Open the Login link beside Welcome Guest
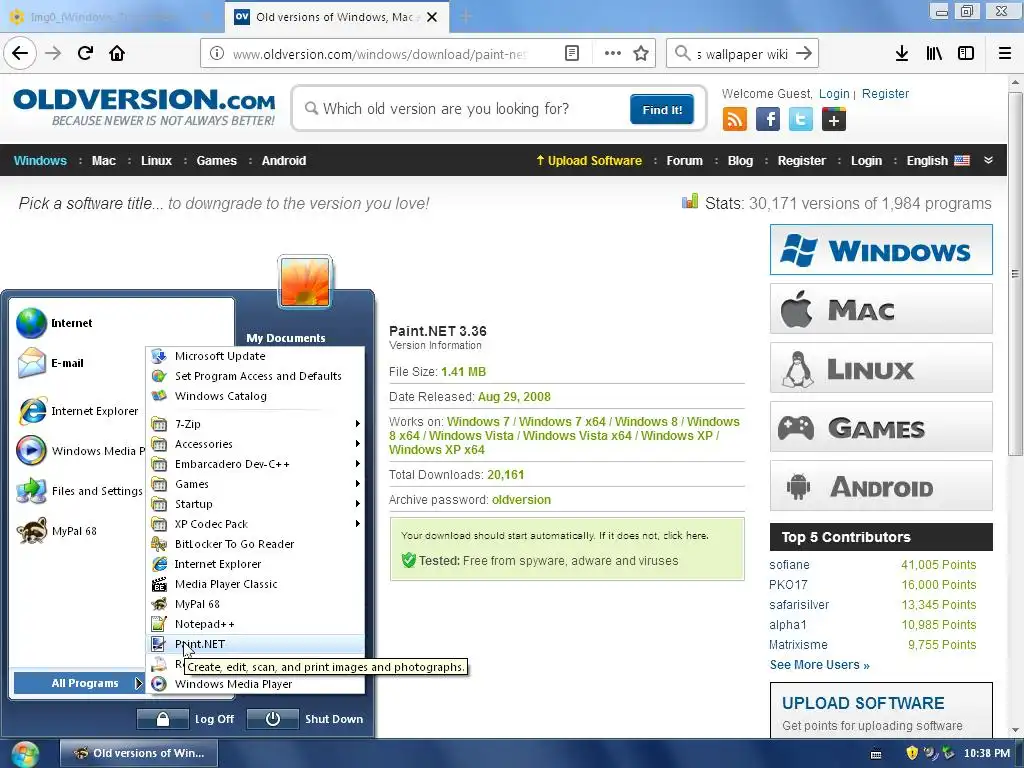Viewport: 1024px width, 768px height. click(x=834, y=94)
